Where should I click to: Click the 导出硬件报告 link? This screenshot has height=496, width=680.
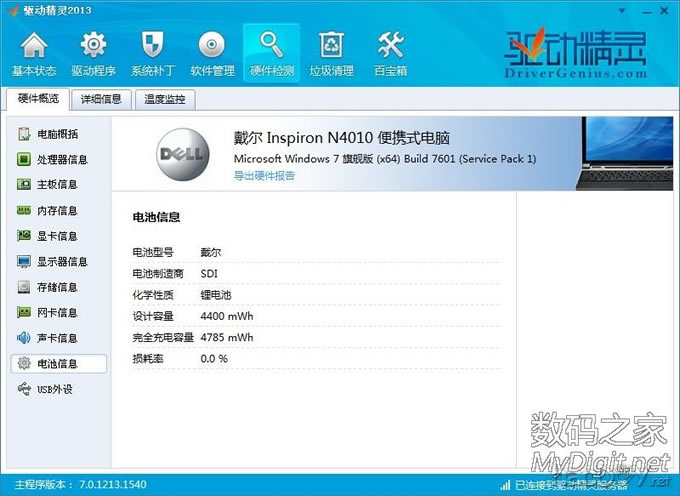click(264, 176)
